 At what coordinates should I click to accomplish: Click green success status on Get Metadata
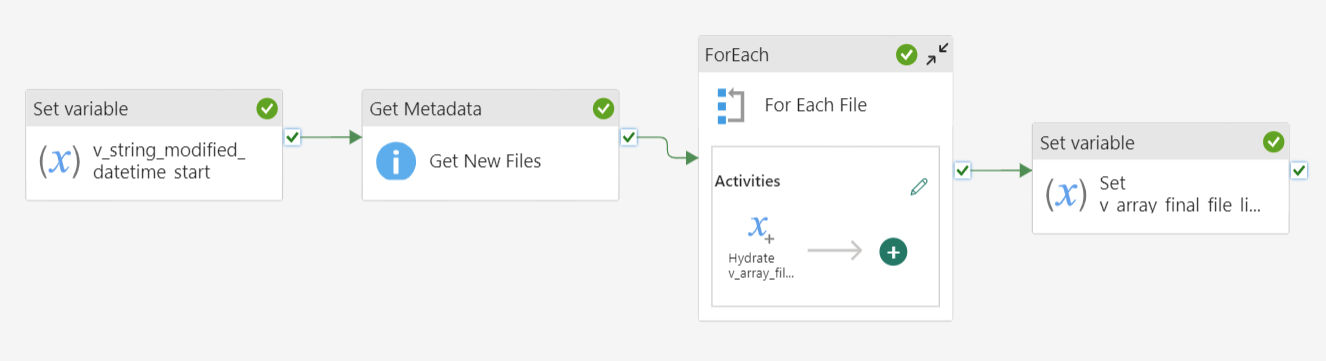click(603, 108)
